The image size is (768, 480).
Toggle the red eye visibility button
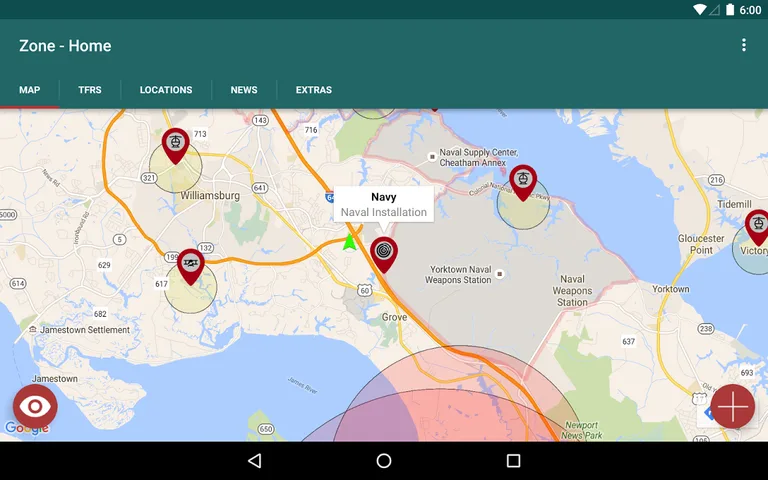[35, 406]
